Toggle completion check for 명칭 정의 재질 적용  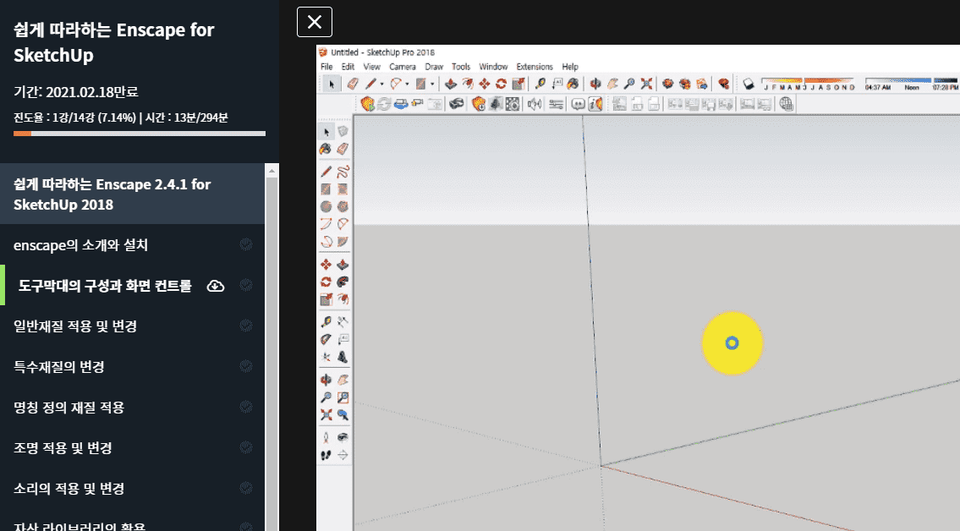(x=246, y=407)
